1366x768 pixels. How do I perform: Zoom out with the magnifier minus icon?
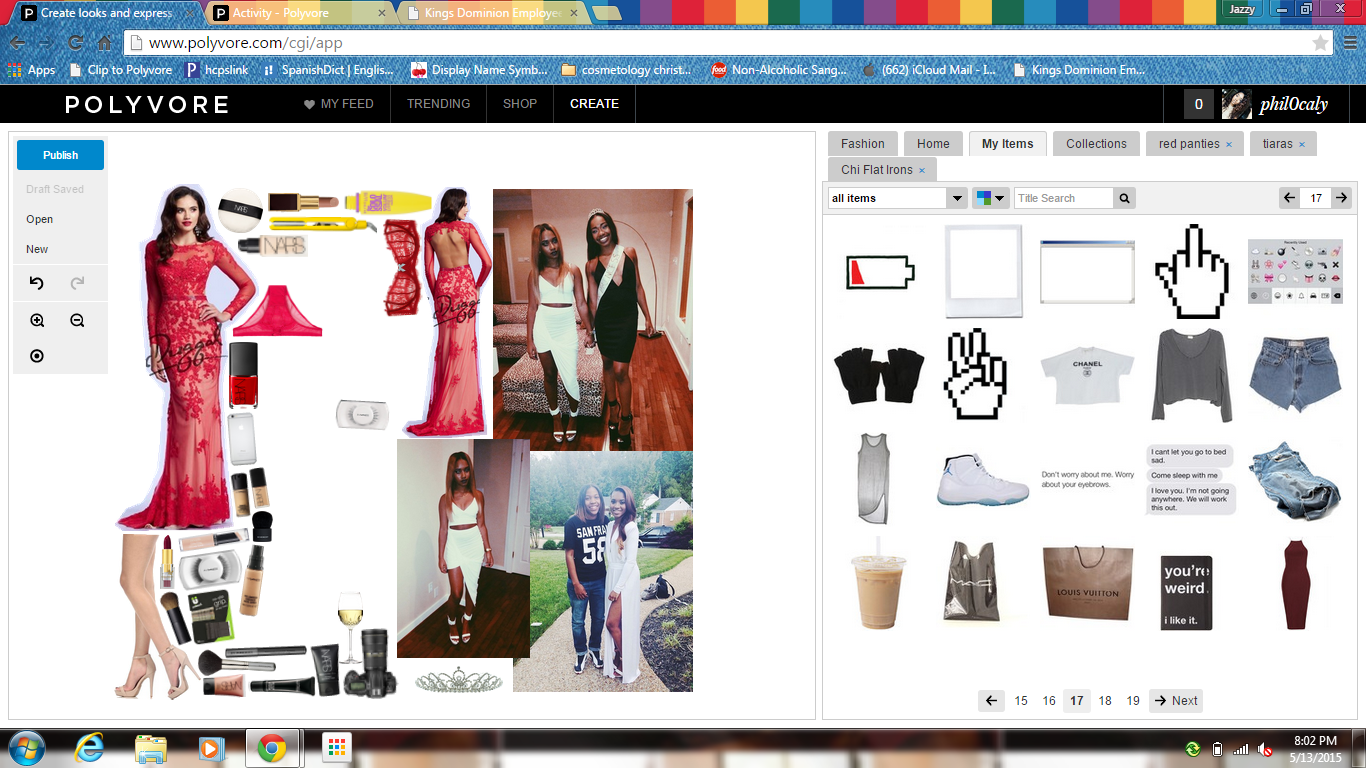tap(77, 321)
